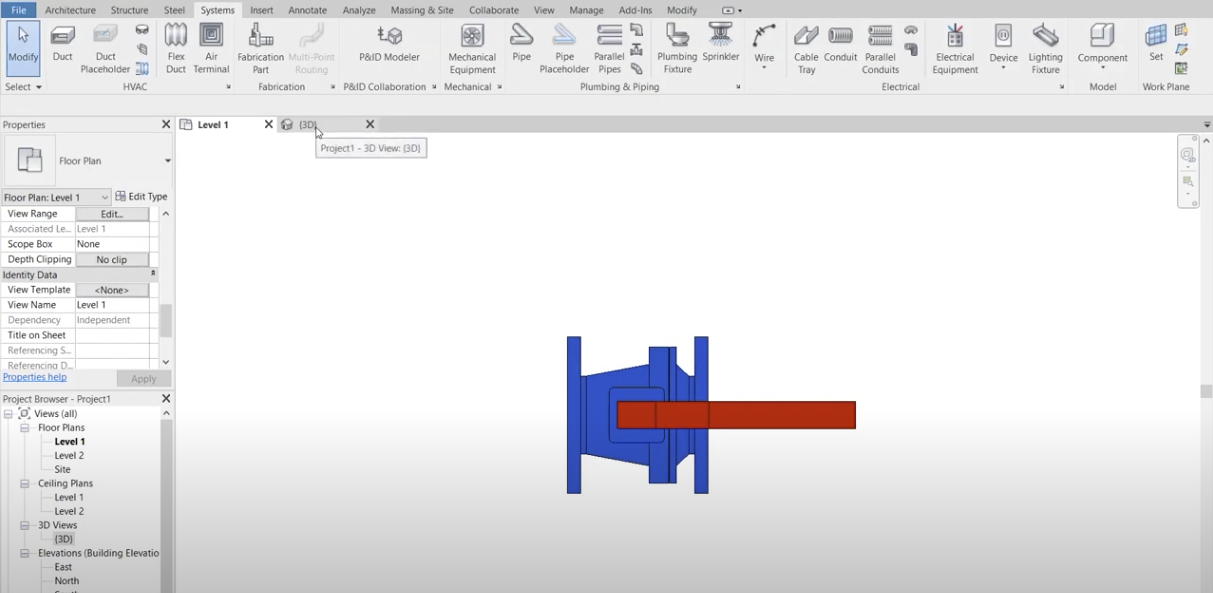Open the Floor Plan: Level 1 instance dropdown
This screenshot has height=593, width=1213.
tap(105, 198)
